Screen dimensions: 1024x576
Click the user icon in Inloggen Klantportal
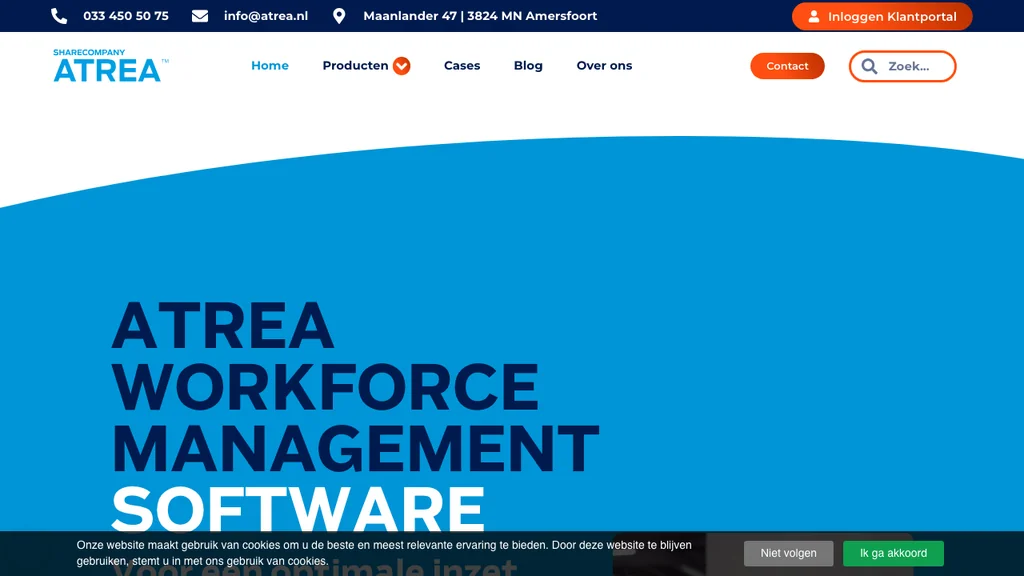tap(814, 16)
